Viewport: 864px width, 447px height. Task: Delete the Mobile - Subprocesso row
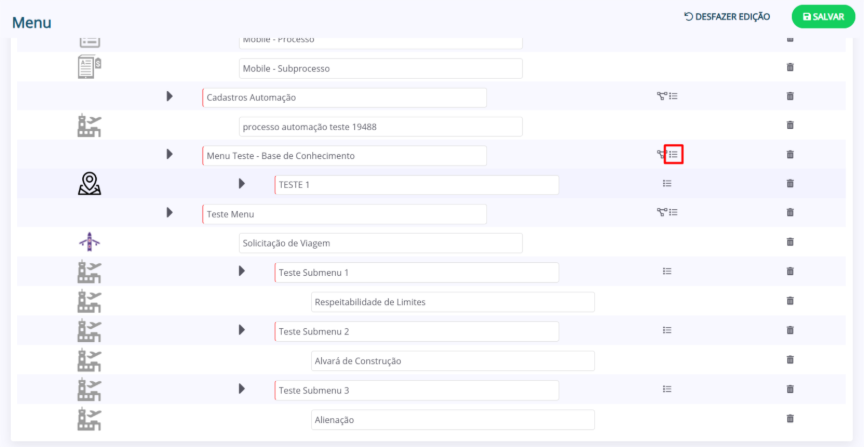(790, 67)
